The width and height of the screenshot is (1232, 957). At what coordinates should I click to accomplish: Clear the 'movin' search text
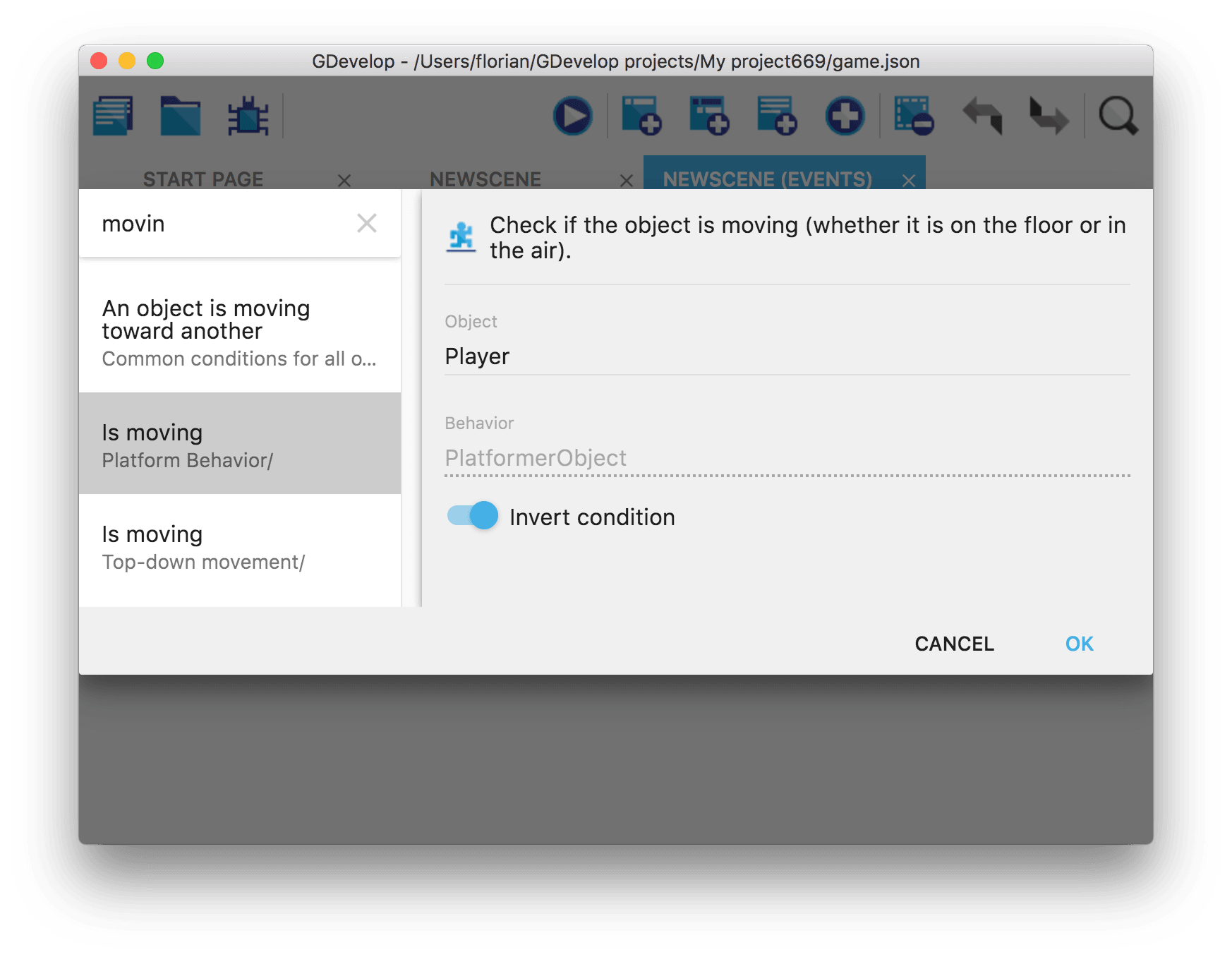[367, 223]
